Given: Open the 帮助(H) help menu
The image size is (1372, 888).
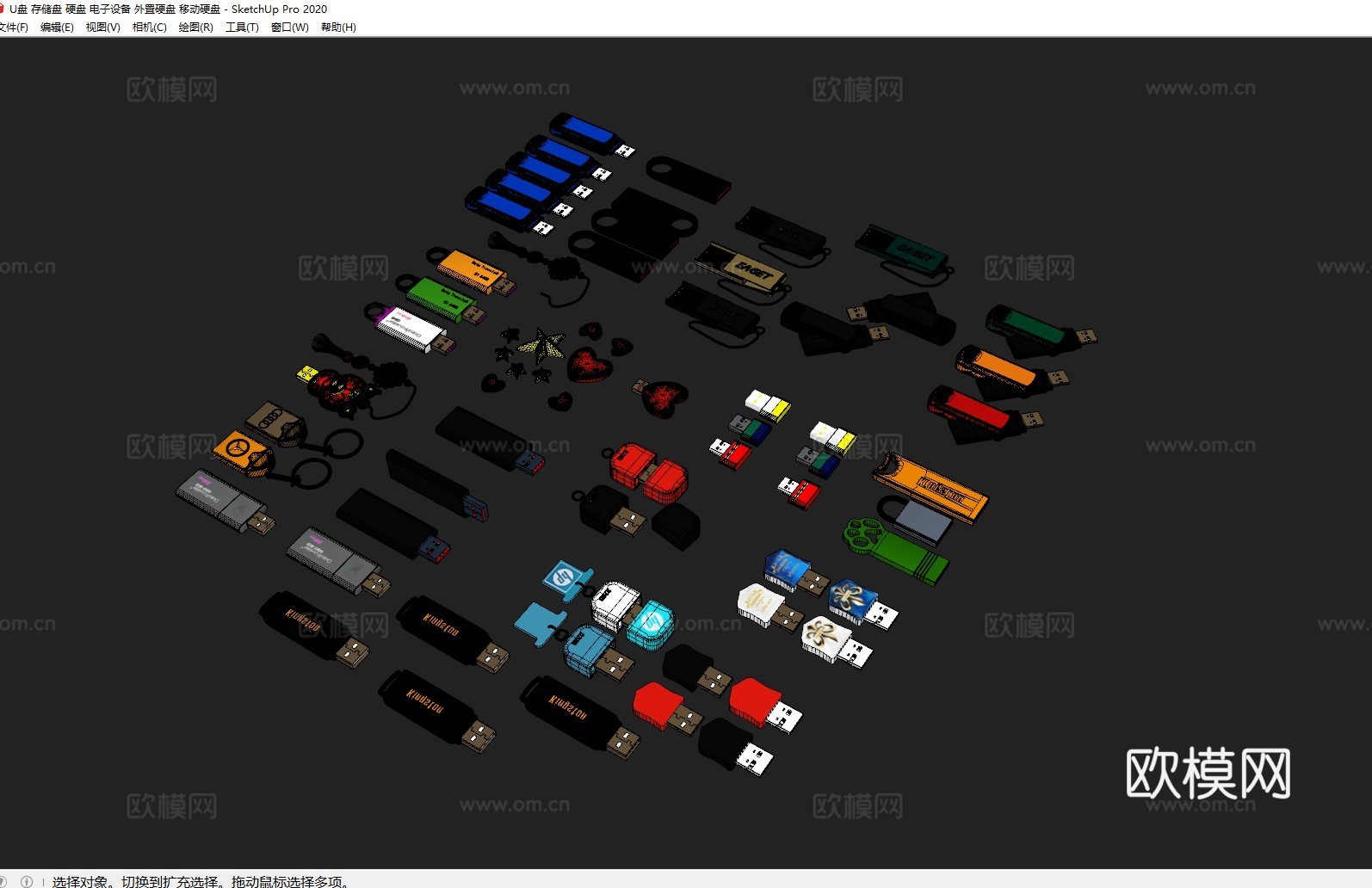Looking at the screenshot, I should pyautogui.click(x=338, y=28).
